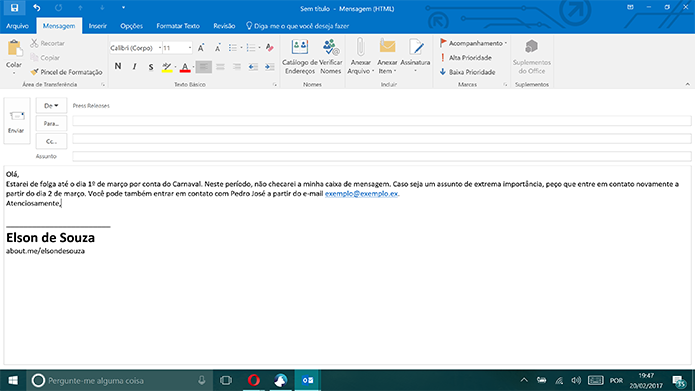
Task: Open the volume control in system tray
Action: (576, 380)
